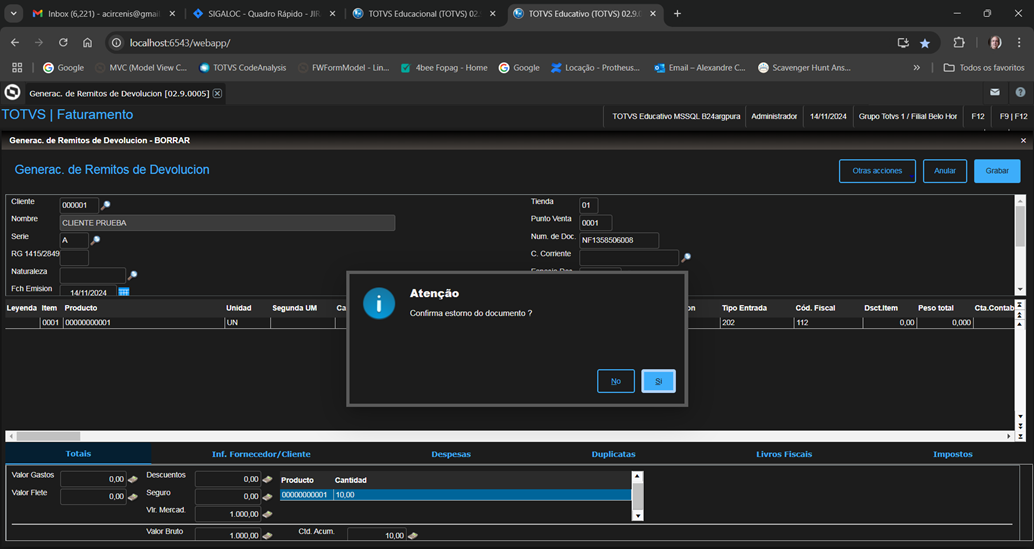Click the Valor Gastos calculator icon
The image size is (1034, 549).
pyautogui.click(x=133, y=479)
